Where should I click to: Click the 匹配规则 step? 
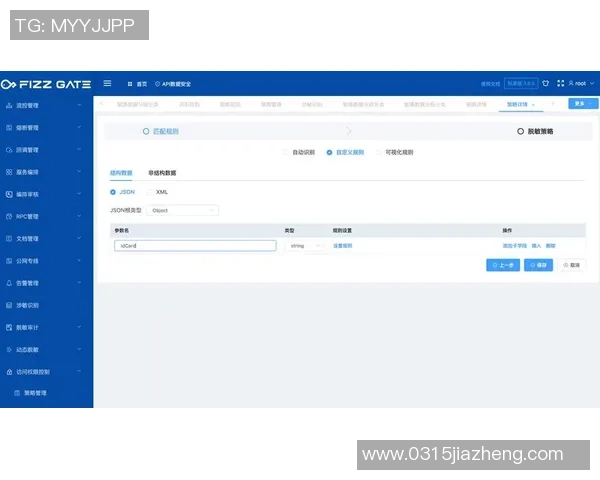[x=161, y=131]
